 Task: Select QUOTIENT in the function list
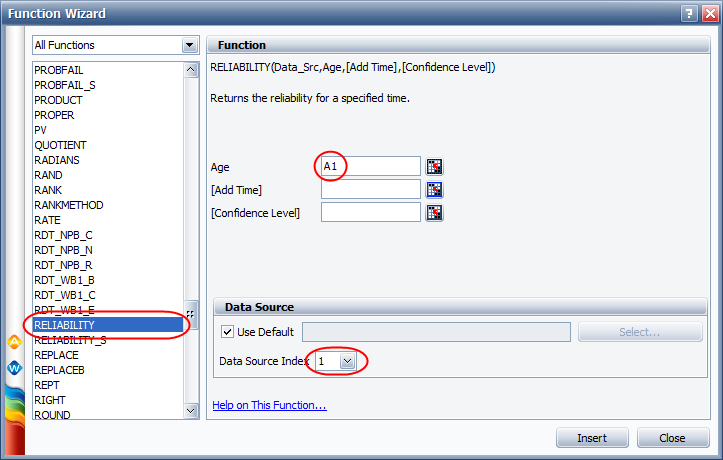click(x=62, y=145)
